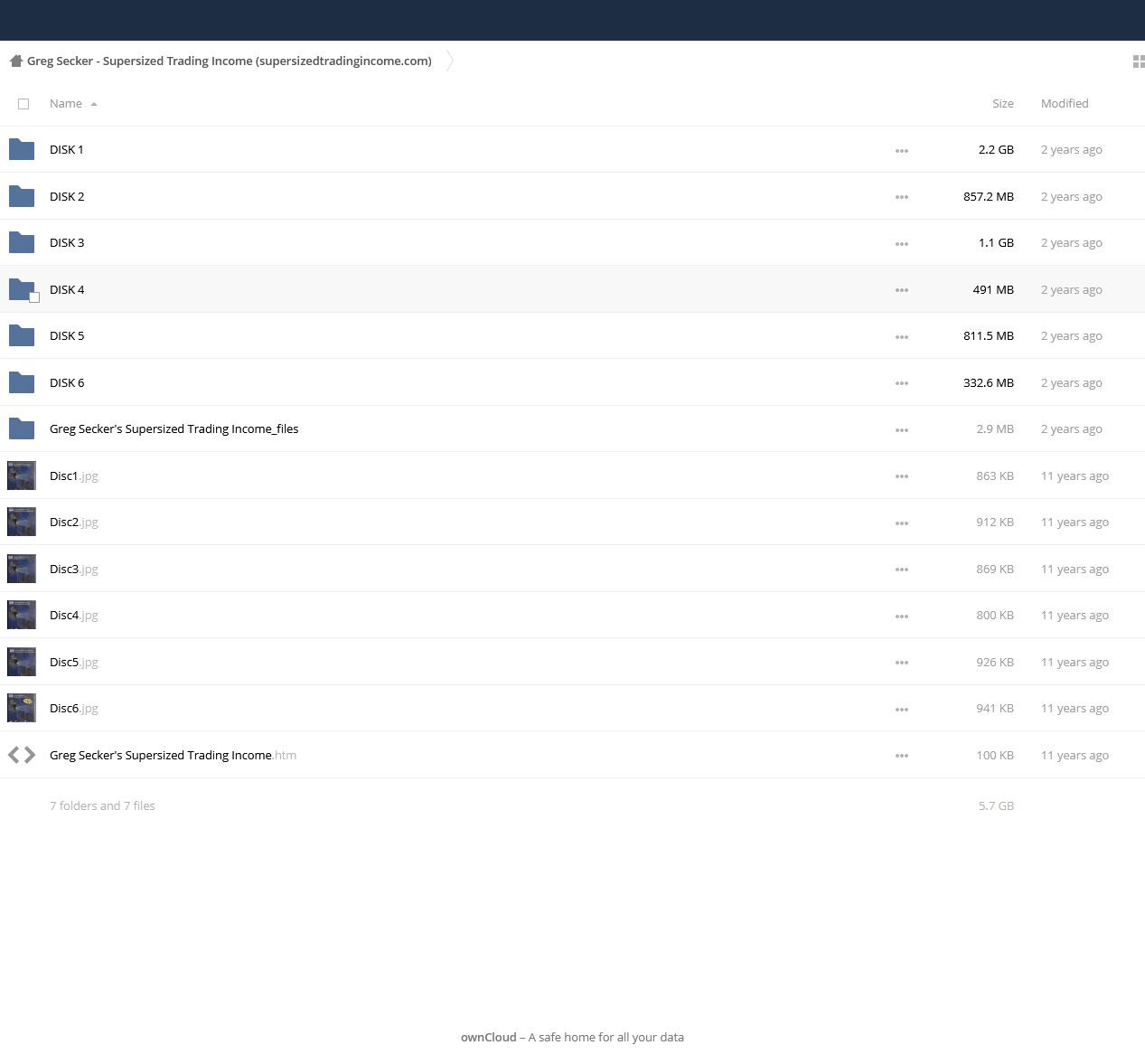Open the Disc2.jpg file name
This screenshot has height=1064, width=1145.
click(74, 522)
